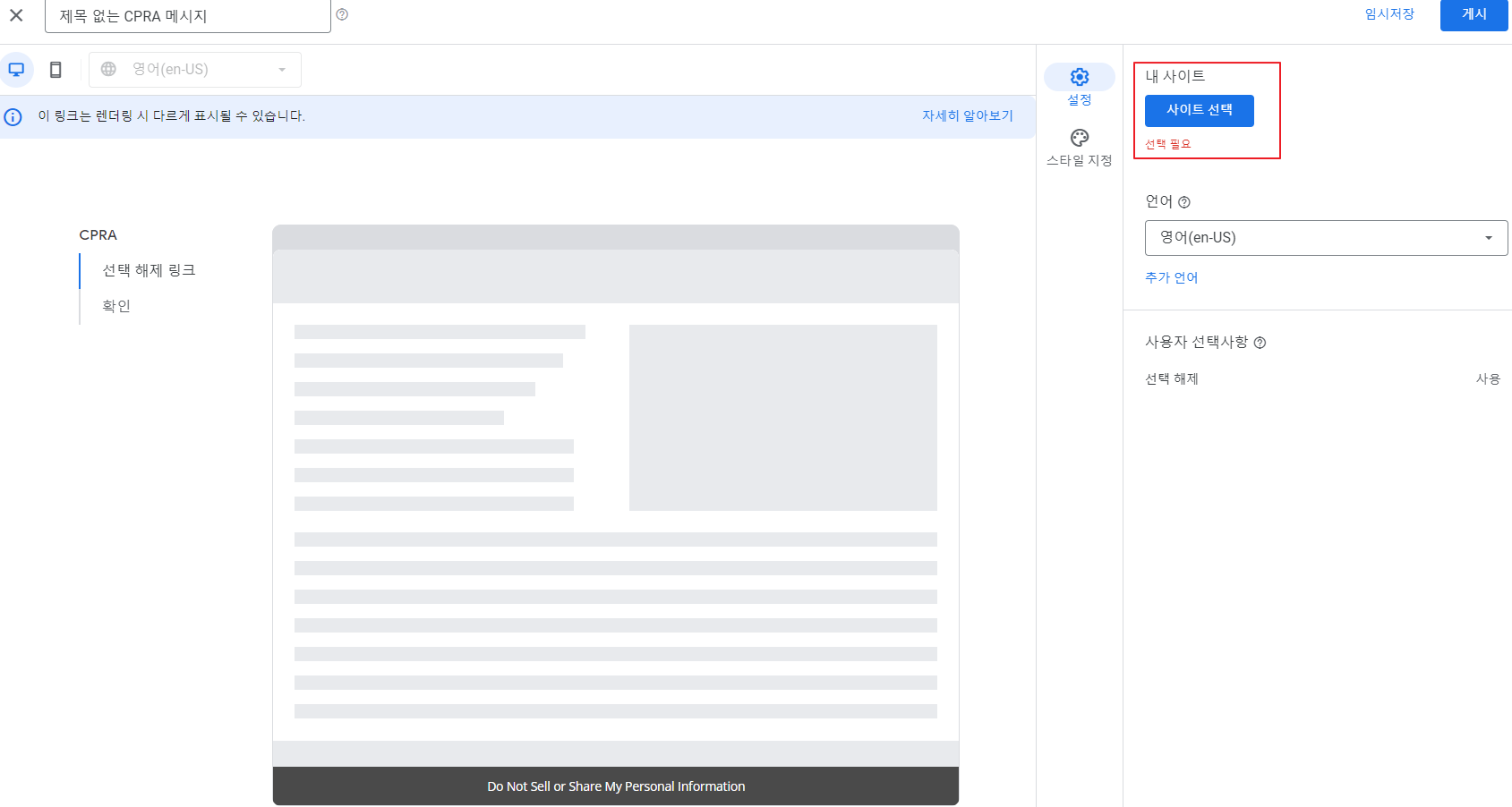Click the 추가 언어 link
Viewport: 1512px width, 807px height.
click(1171, 277)
